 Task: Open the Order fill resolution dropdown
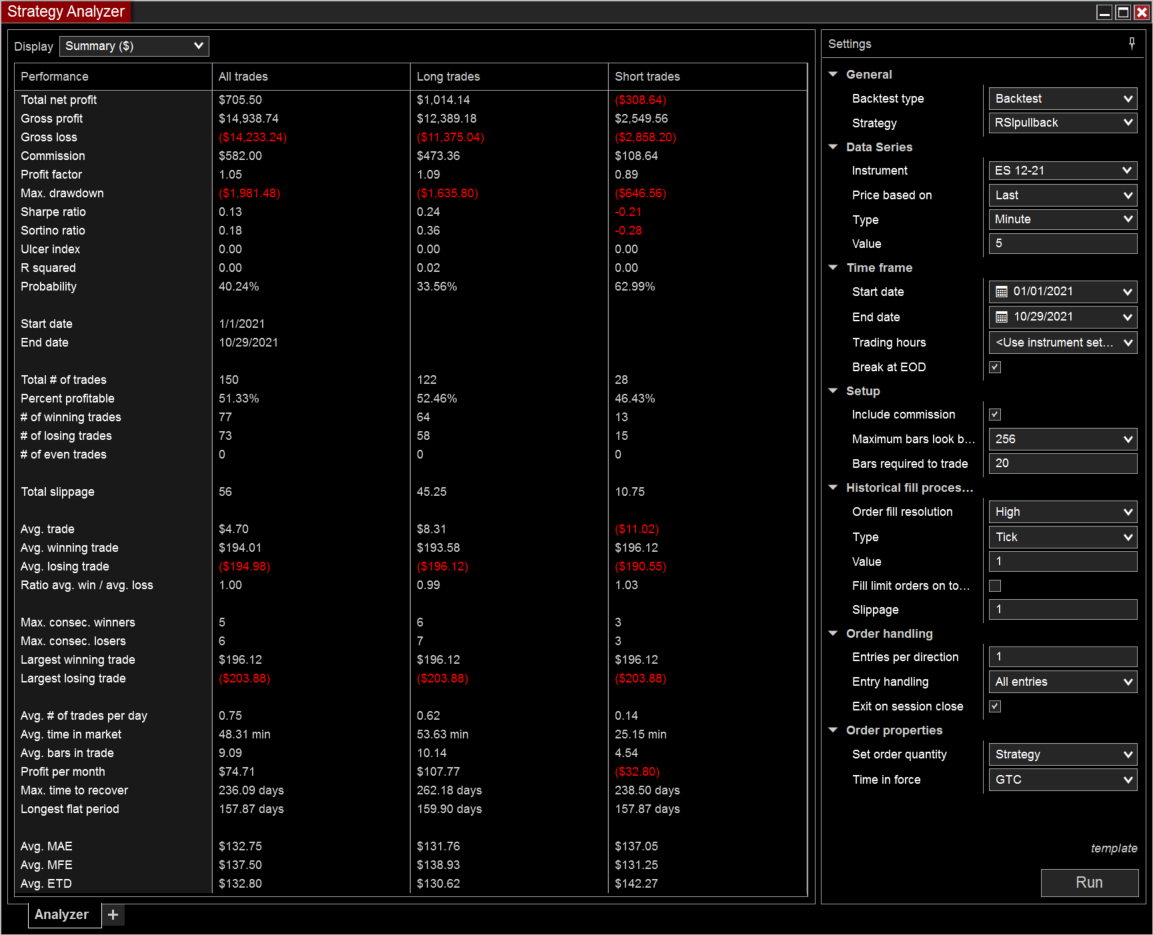1063,512
